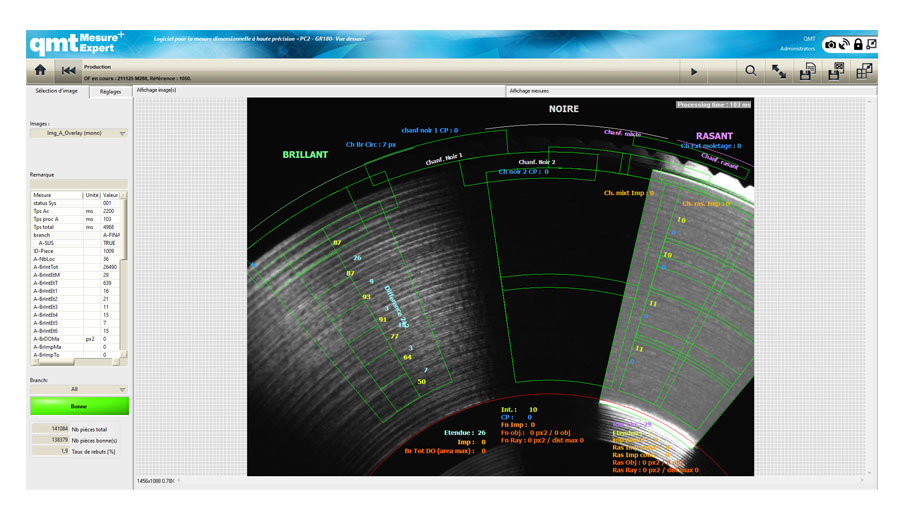
Task: Click into the Remarque text field
Action: [79, 182]
